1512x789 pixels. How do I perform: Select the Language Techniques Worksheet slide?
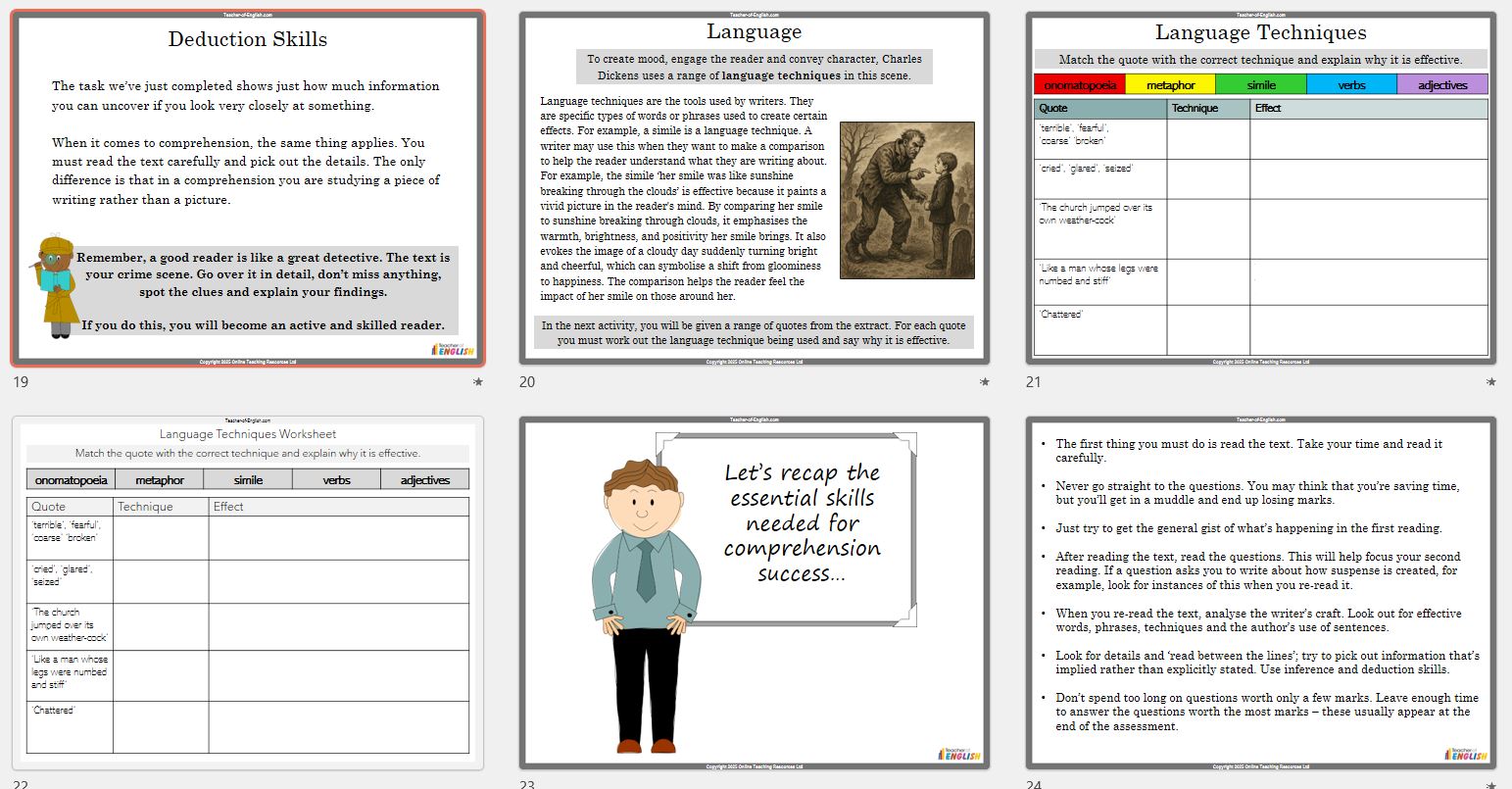(x=248, y=592)
